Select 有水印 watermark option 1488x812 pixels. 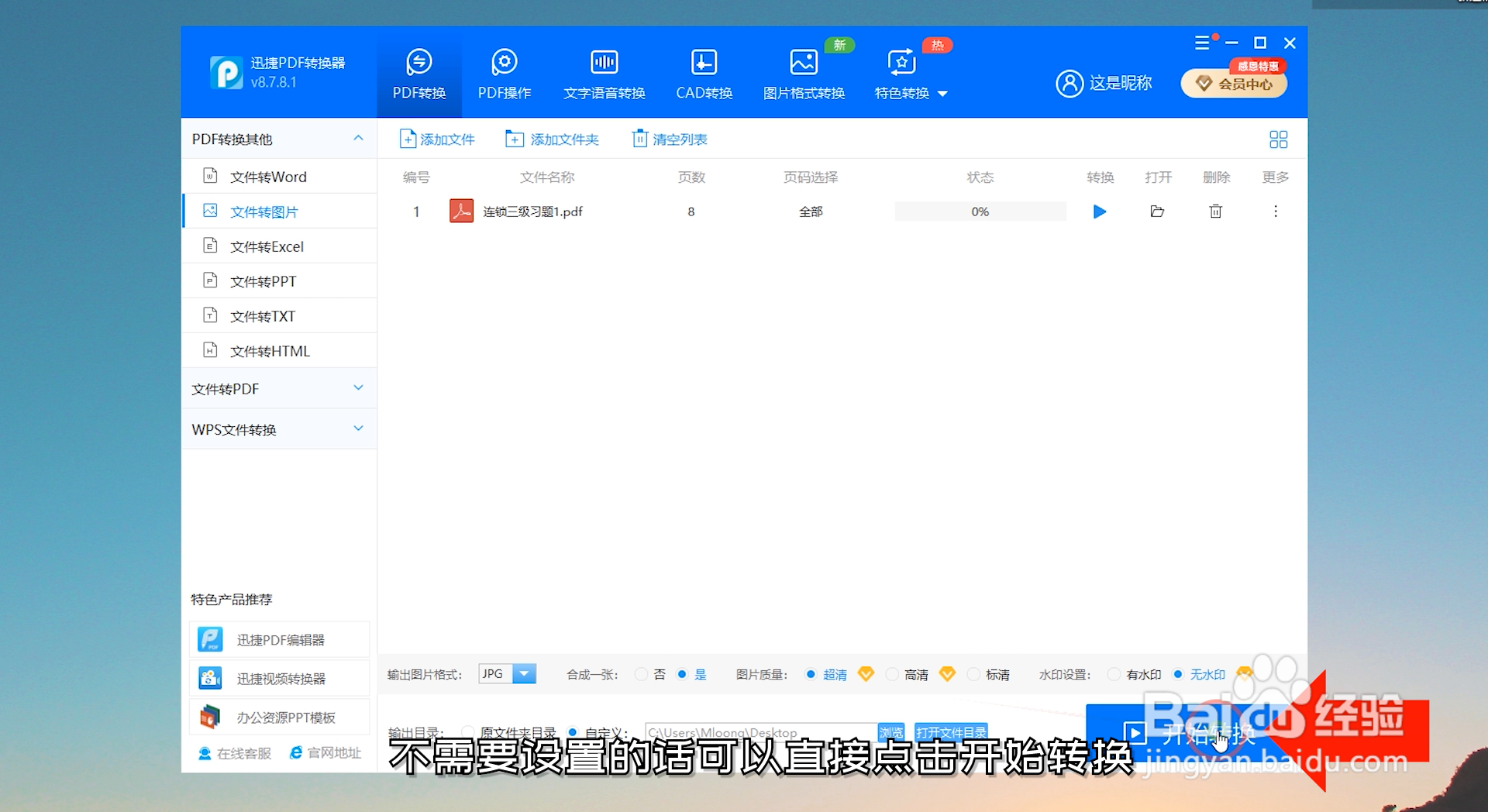click(x=1114, y=674)
